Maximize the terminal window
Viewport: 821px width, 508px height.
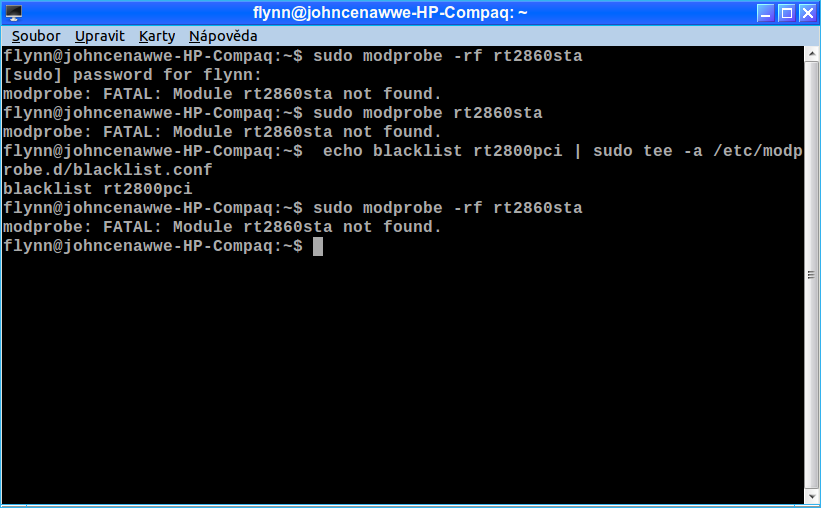[786, 13]
